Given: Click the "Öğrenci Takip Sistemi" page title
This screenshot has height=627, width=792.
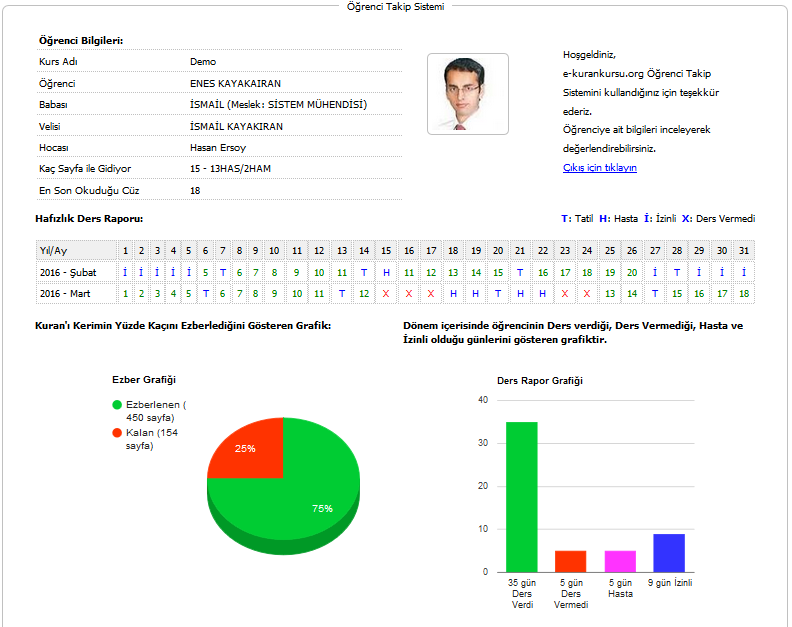Looking at the screenshot, I should point(395,7).
